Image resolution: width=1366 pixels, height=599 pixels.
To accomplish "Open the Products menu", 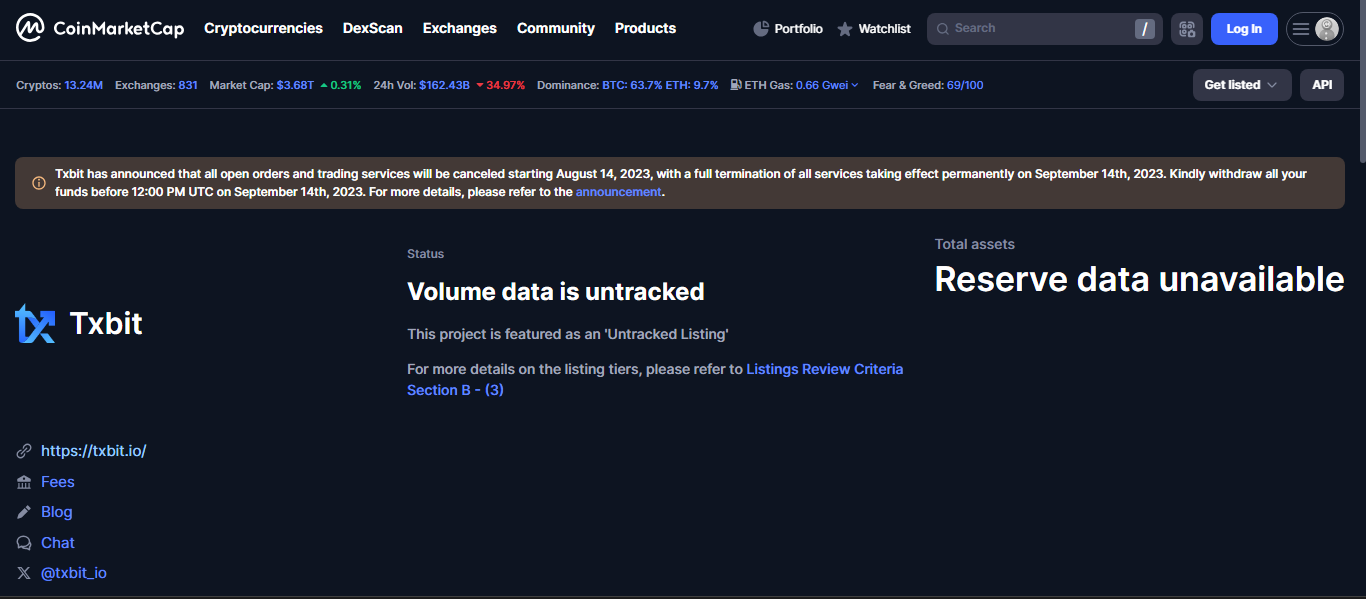I will point(645,28).
